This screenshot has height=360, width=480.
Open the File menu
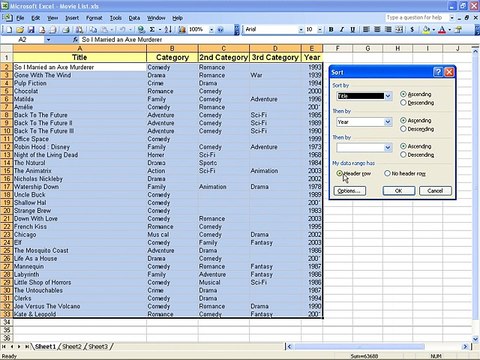point(20,18)
